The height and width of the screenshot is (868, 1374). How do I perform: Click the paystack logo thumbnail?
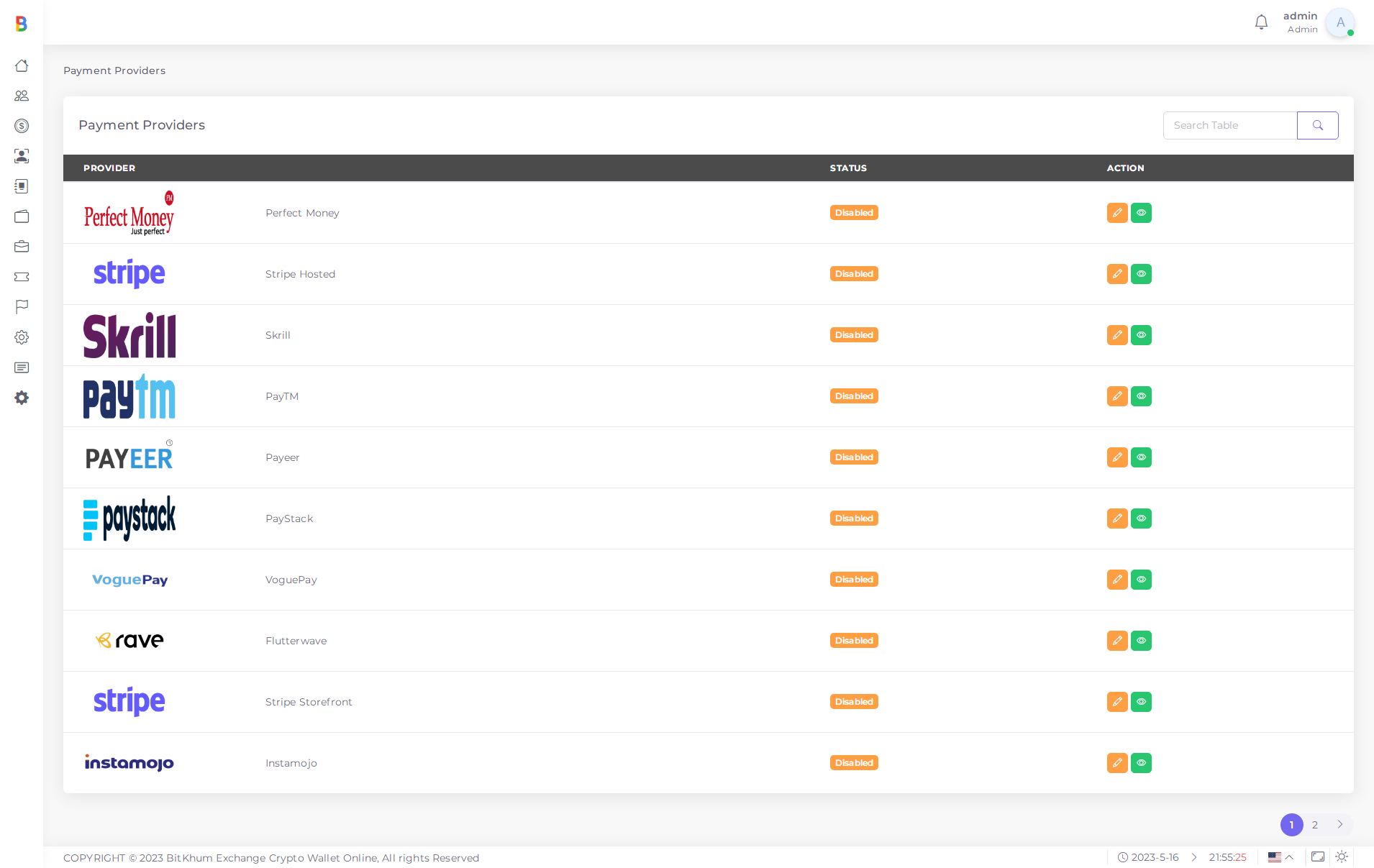pyautogui.click(x=129, y=518)
